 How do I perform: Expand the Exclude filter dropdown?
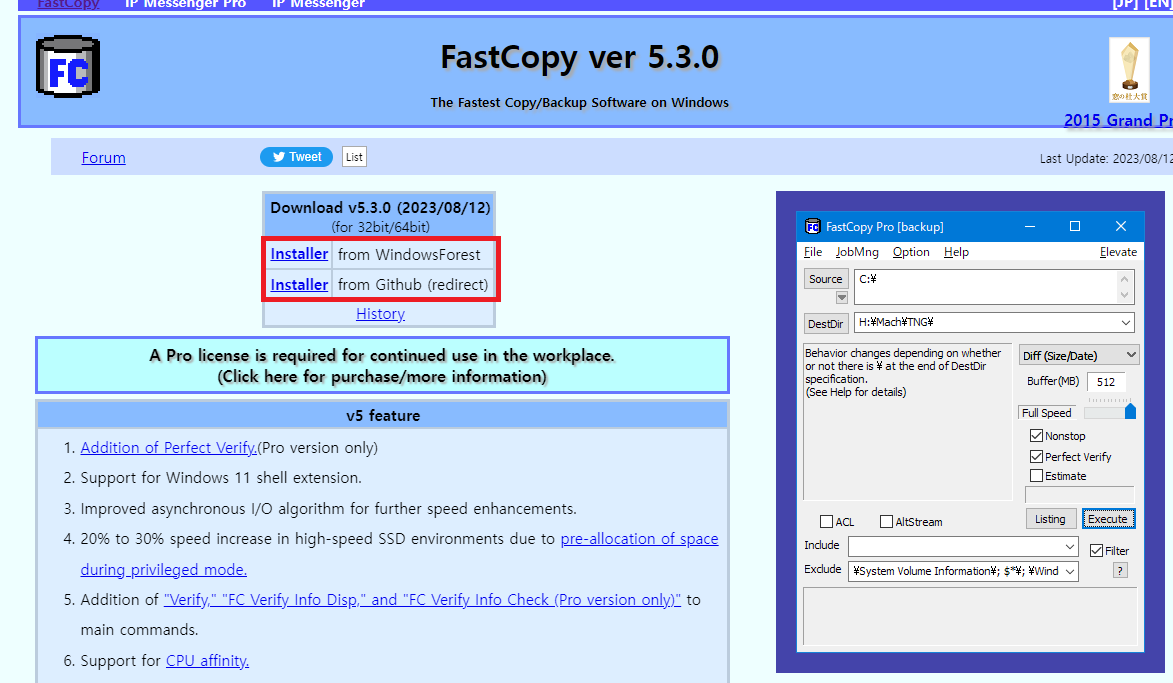point(1070,572)
